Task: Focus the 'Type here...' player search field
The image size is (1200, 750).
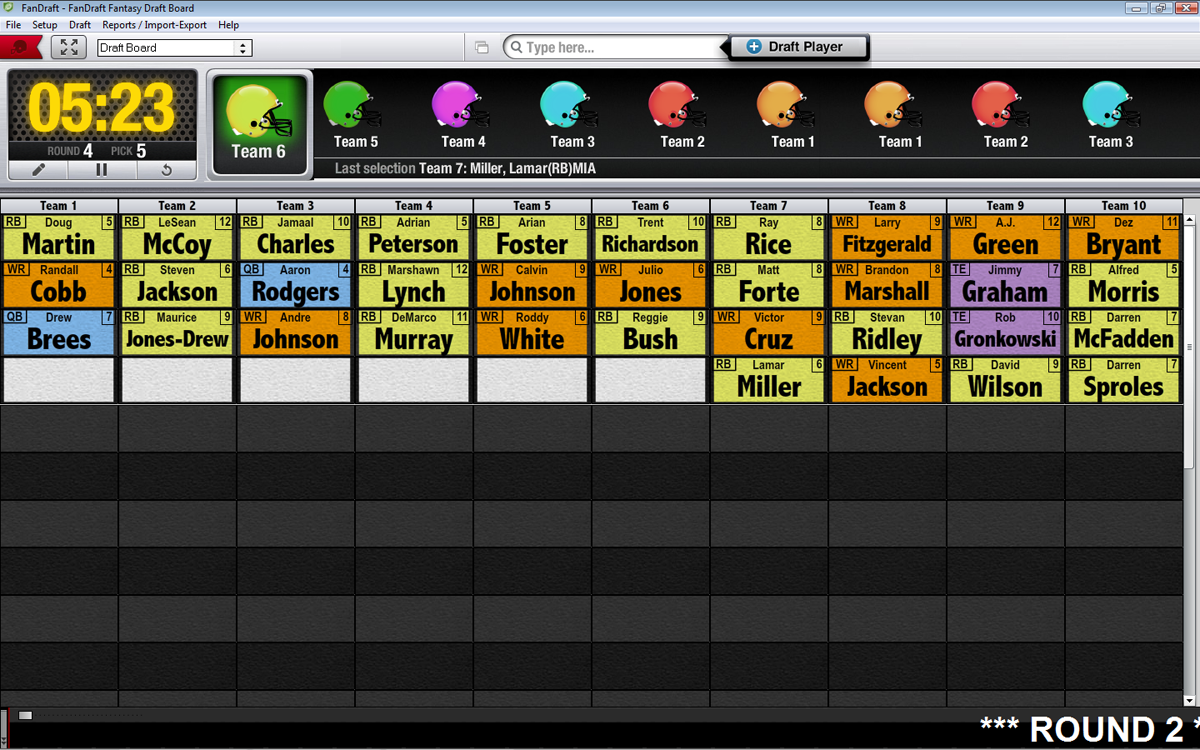Action: pyautogui.click(x=614, y=47)
